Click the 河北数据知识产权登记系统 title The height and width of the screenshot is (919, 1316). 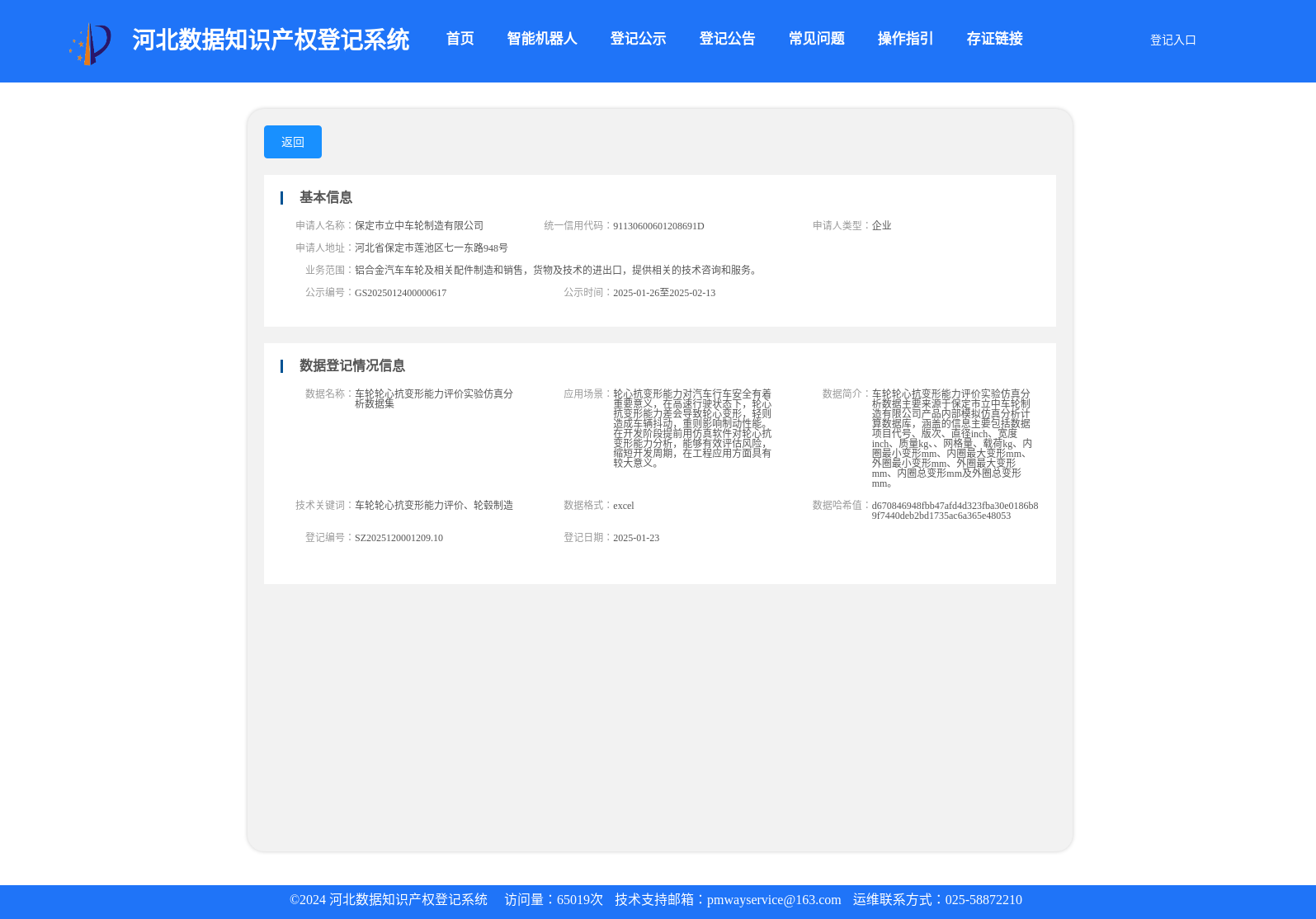(x=271, y=40)
